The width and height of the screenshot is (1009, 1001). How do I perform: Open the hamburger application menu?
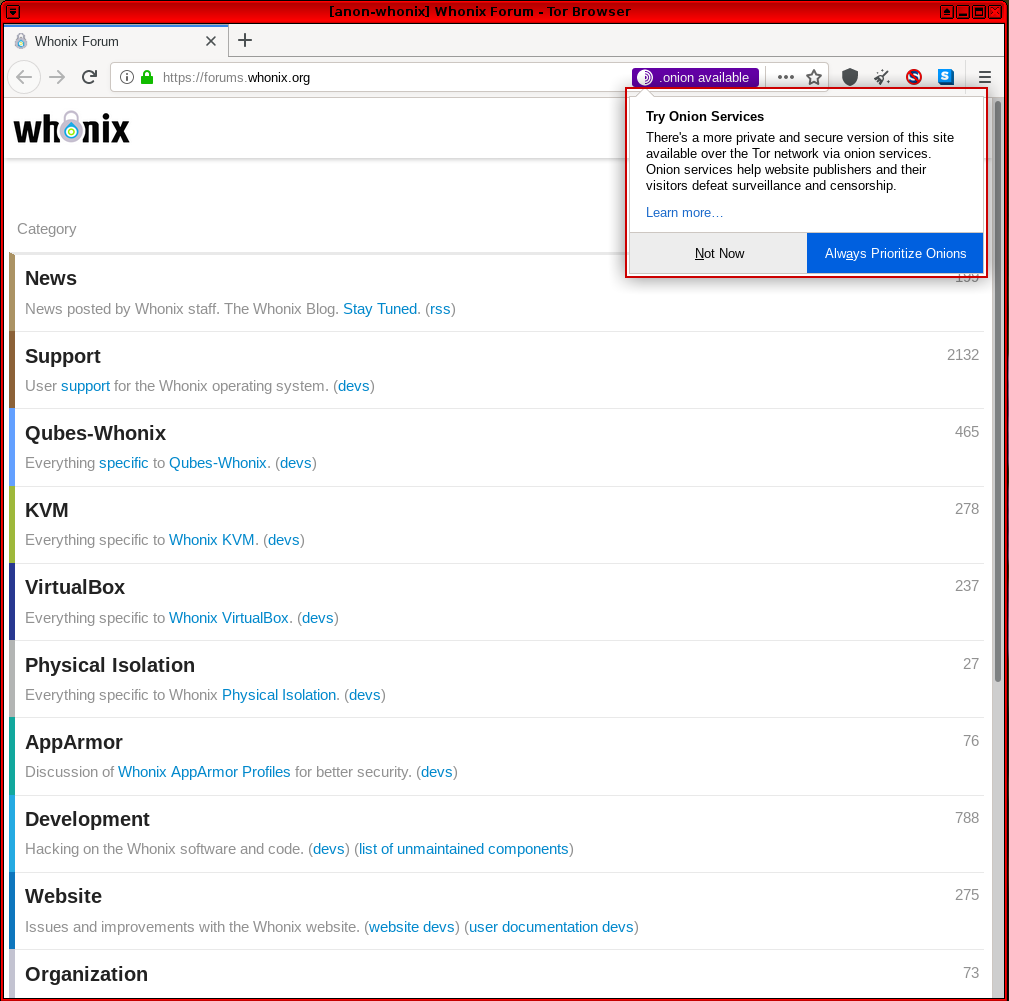(985, 77)
